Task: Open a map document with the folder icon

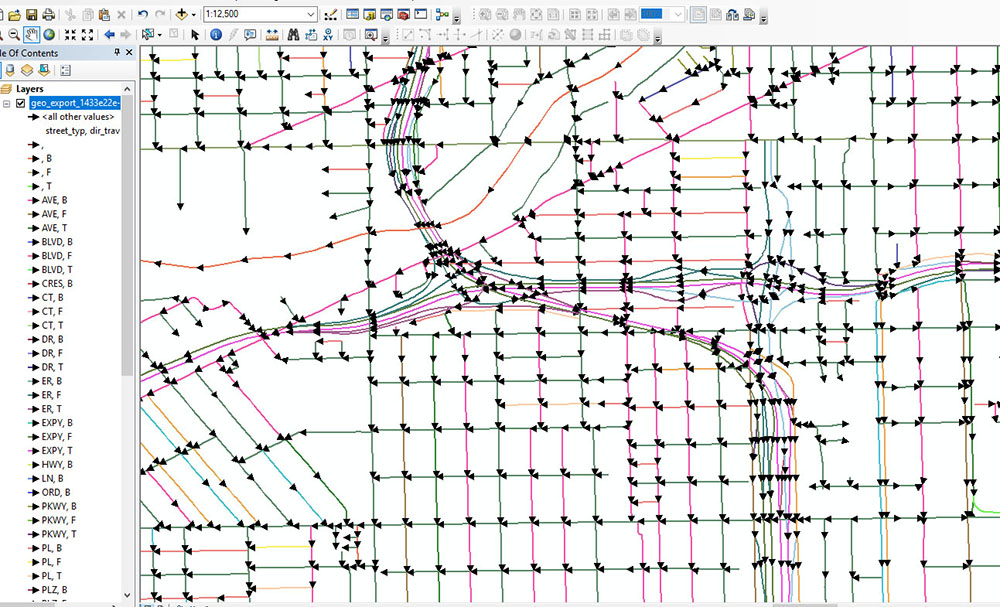Action: (x=14, y=14)
